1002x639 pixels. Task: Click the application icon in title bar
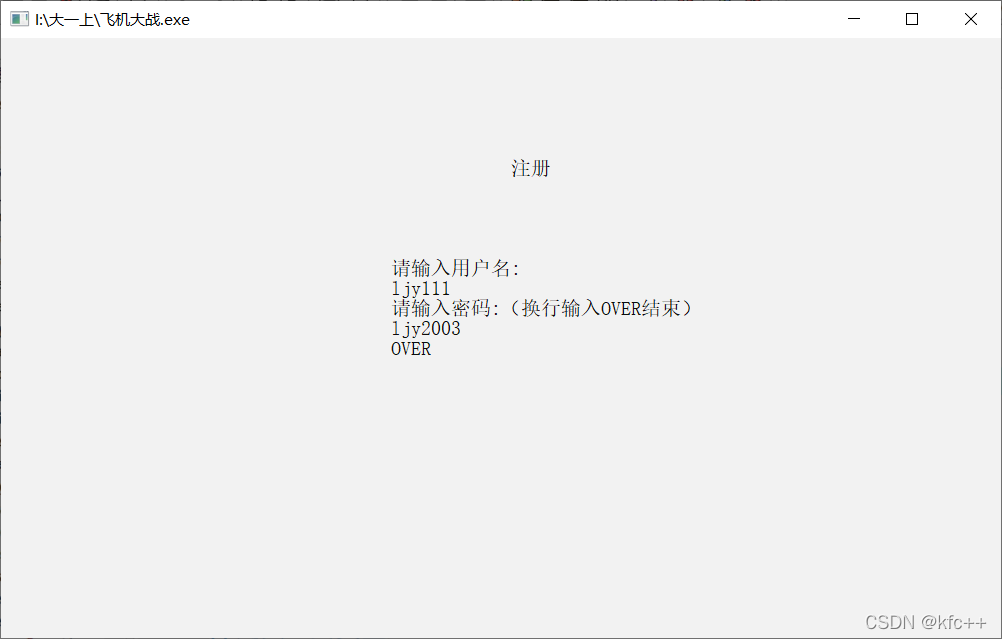pyautogui.click(x=19, y=19)
